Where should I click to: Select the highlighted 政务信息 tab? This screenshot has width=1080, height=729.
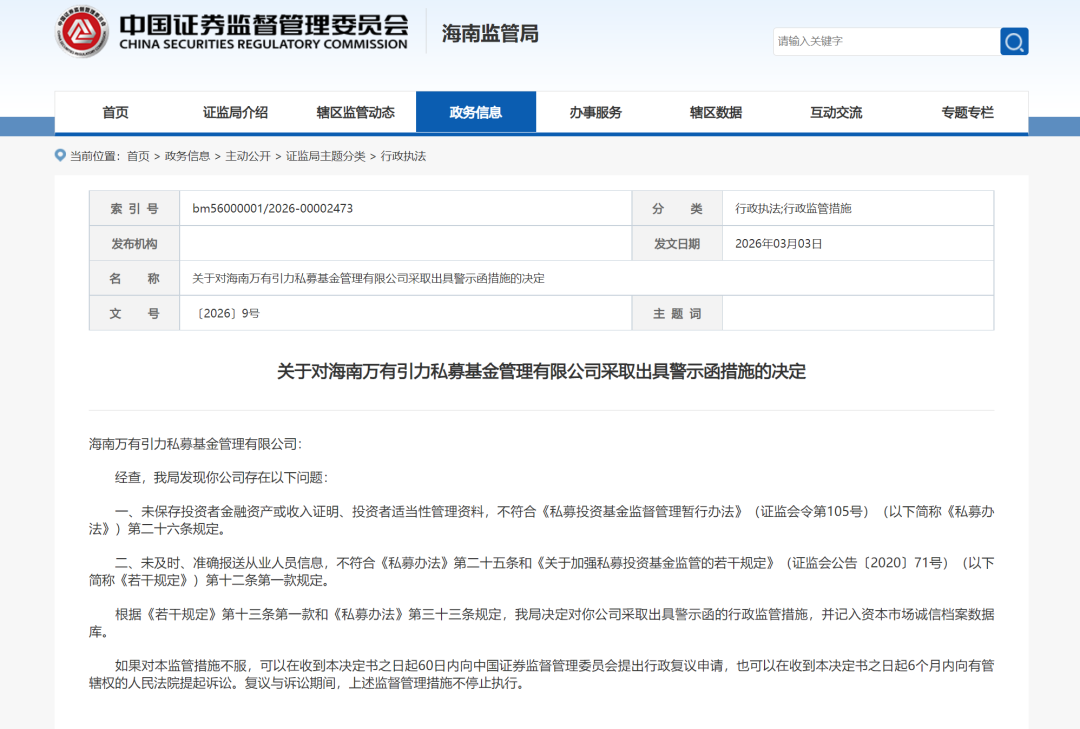476,112
